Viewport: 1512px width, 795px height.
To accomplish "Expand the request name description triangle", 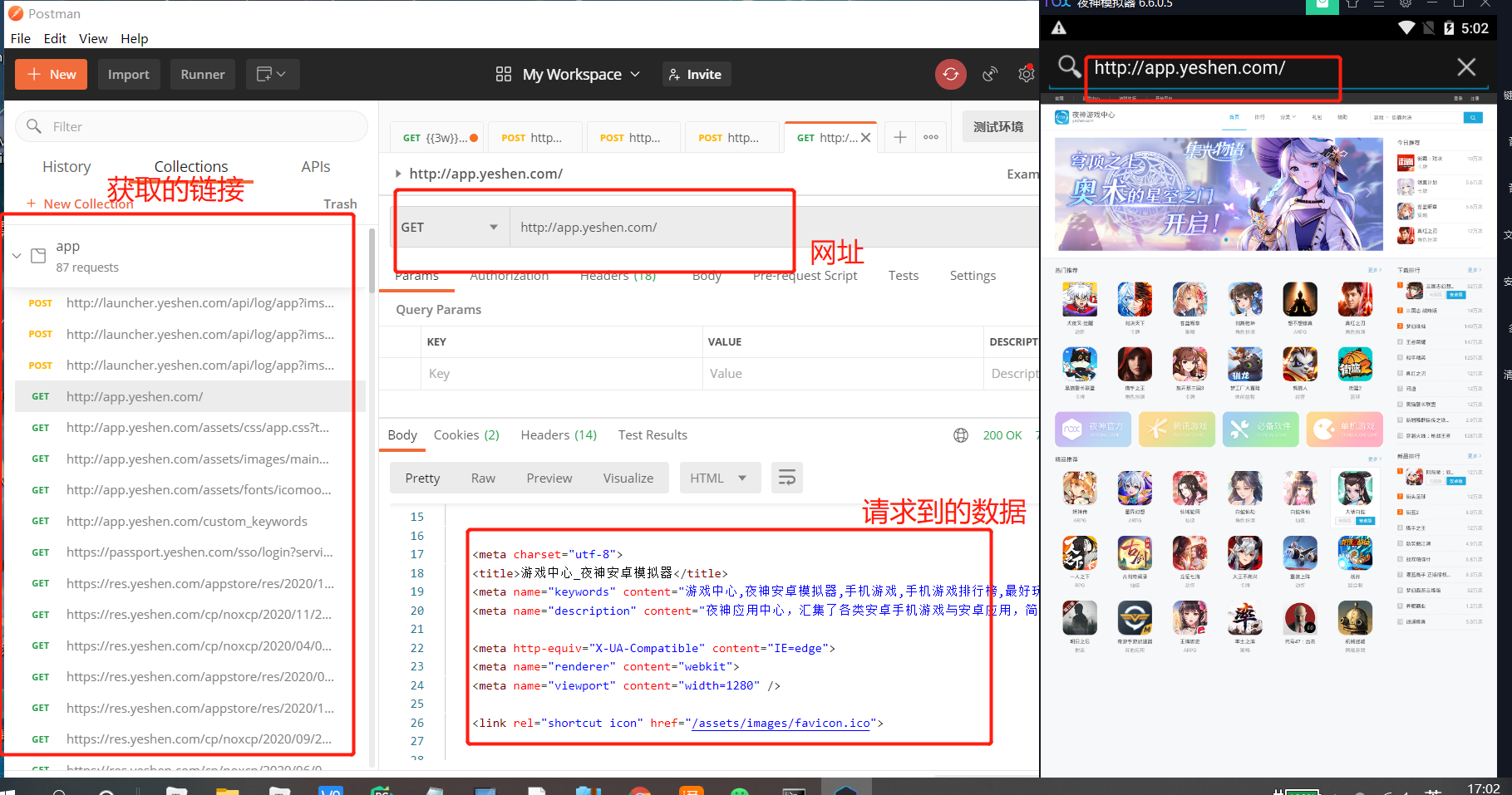I will point(398,174).
